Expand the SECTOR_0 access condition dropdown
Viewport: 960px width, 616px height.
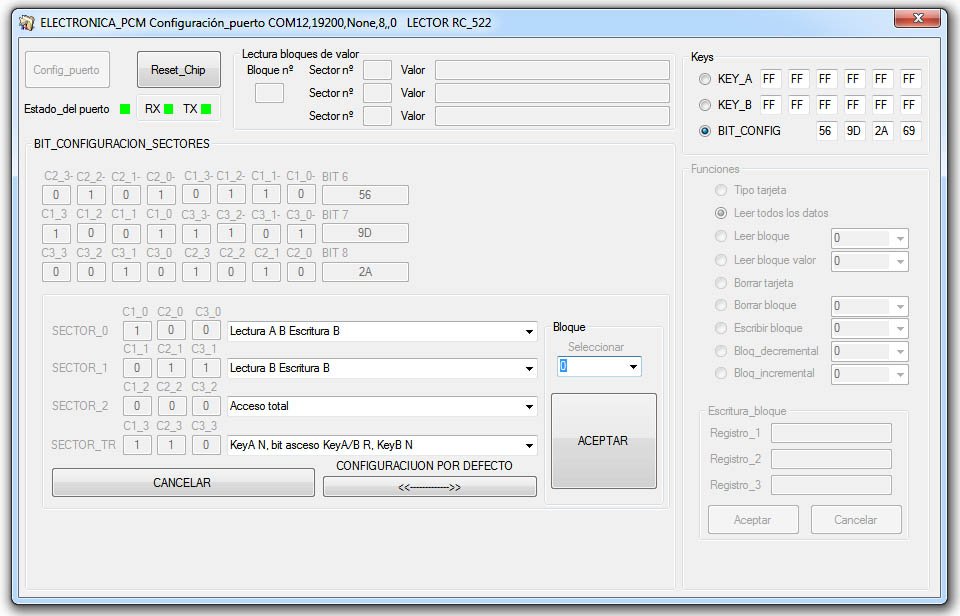529,331
